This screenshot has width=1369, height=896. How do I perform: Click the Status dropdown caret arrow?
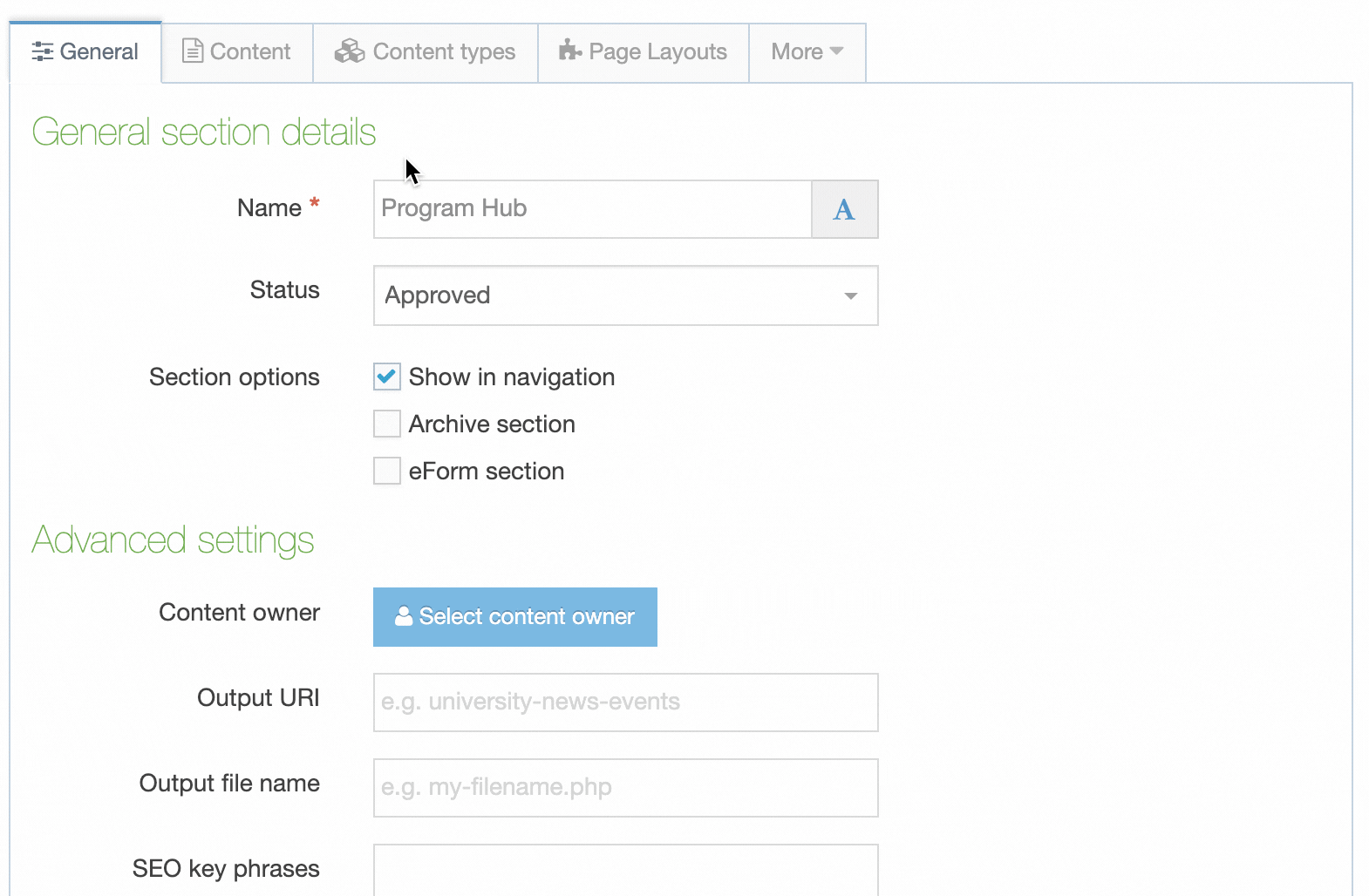pos(850,296)
